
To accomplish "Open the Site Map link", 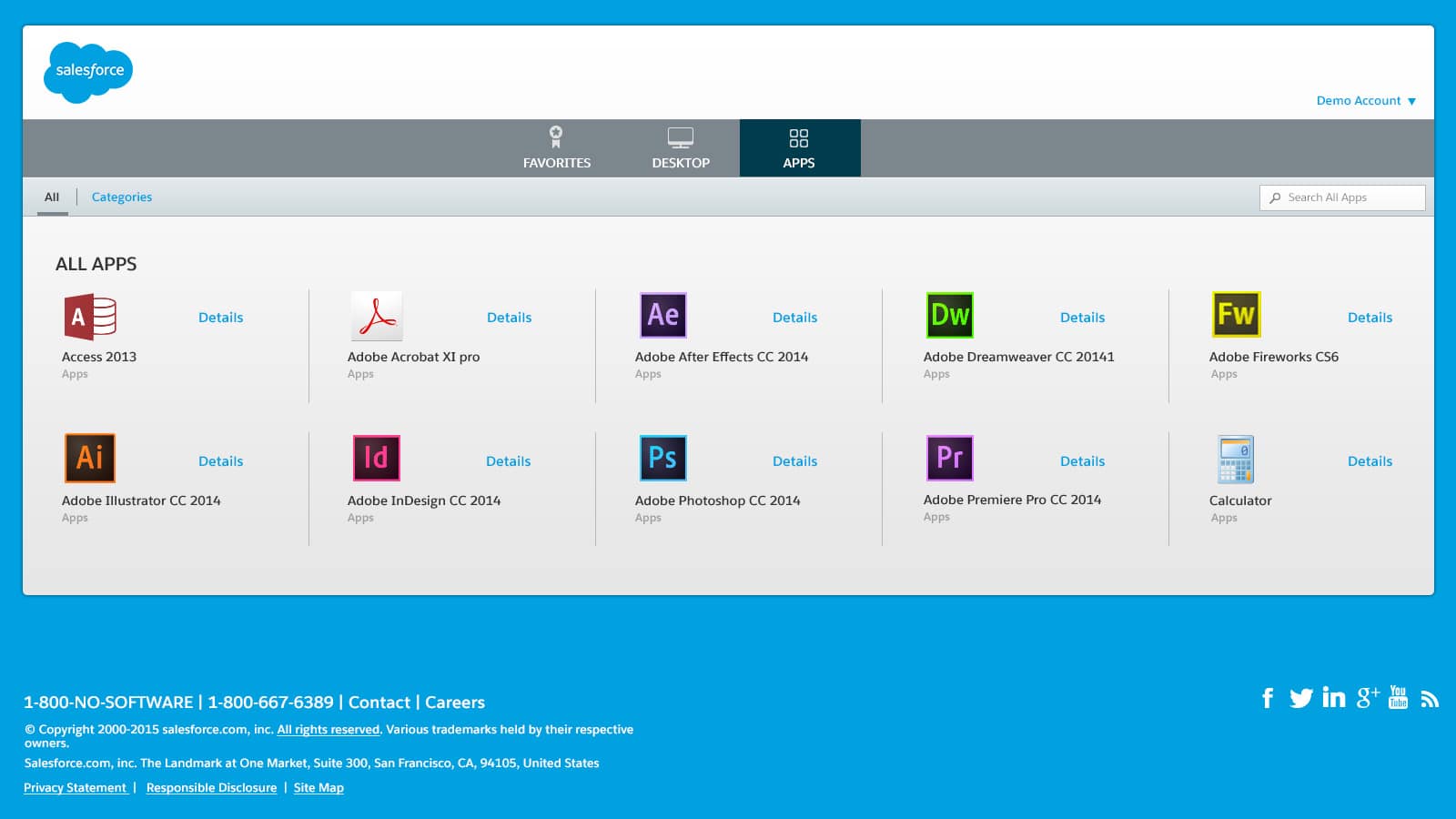I will tap(318, 788).
